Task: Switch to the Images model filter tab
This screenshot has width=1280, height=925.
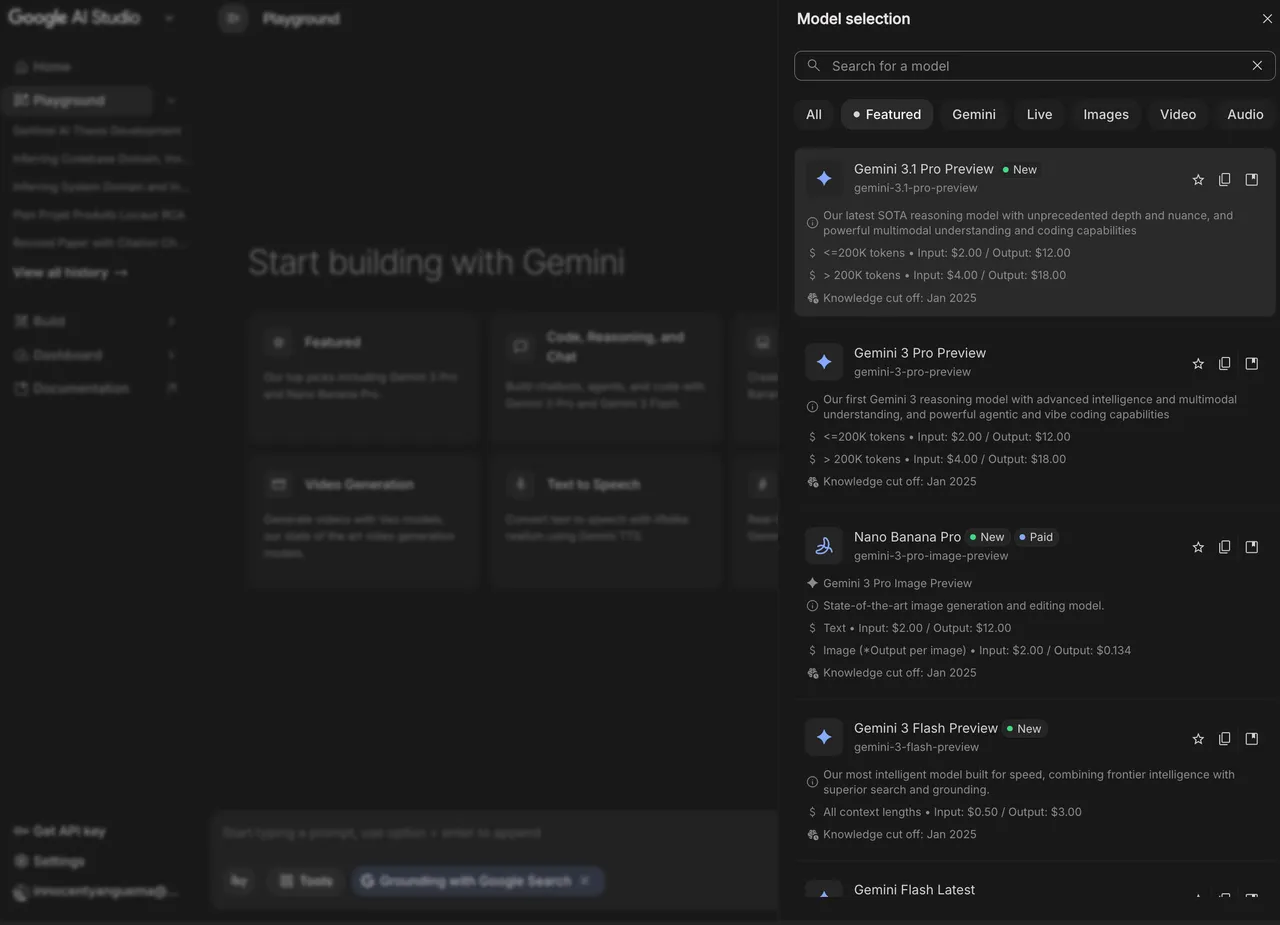Action: 1105,114
